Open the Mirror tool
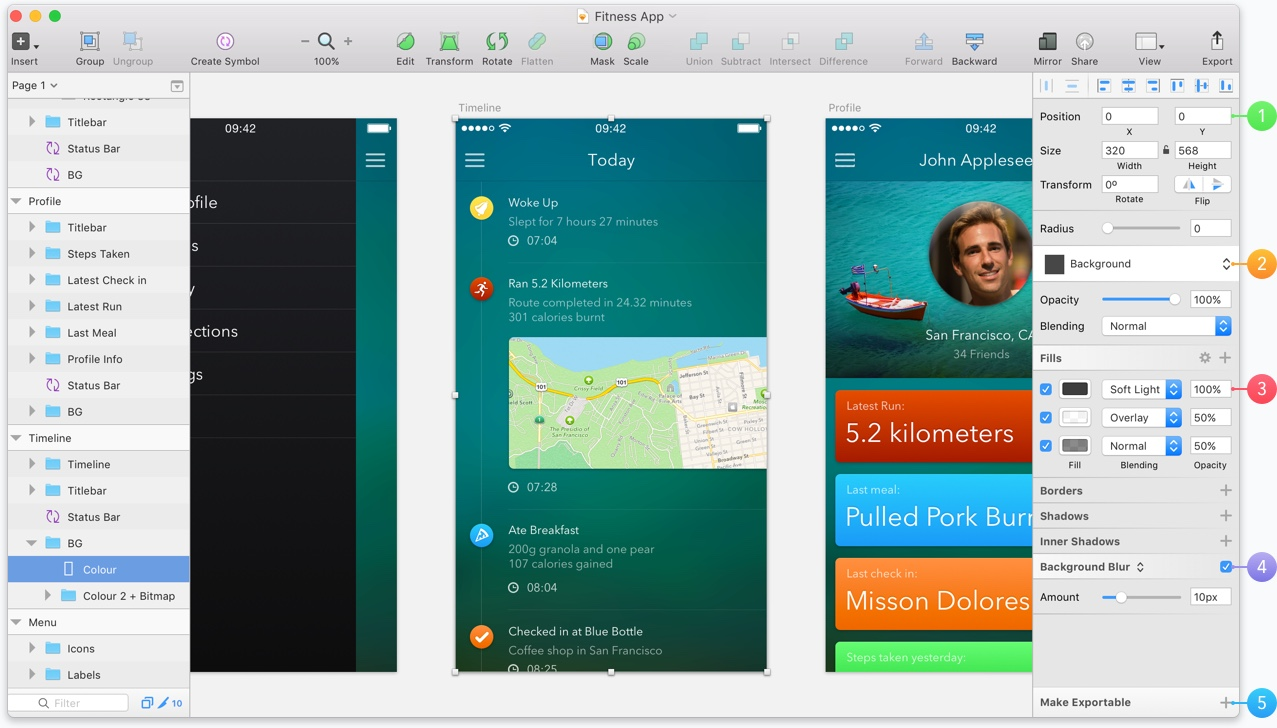This screenshot has width=1277, height=728. click(1047, 42)
